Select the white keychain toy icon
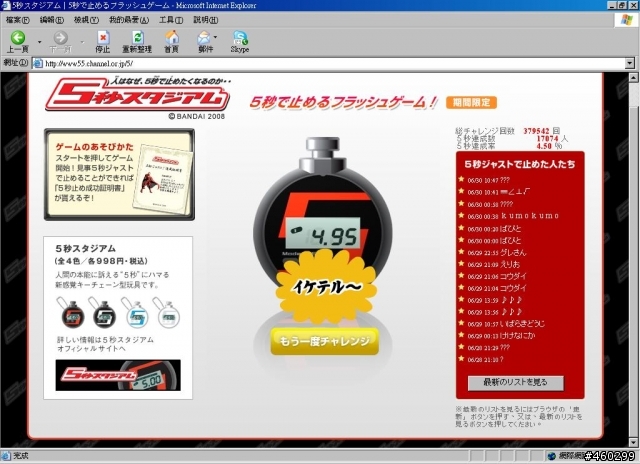The height and width of the screenshot is (464, 640). click(168, 315)
